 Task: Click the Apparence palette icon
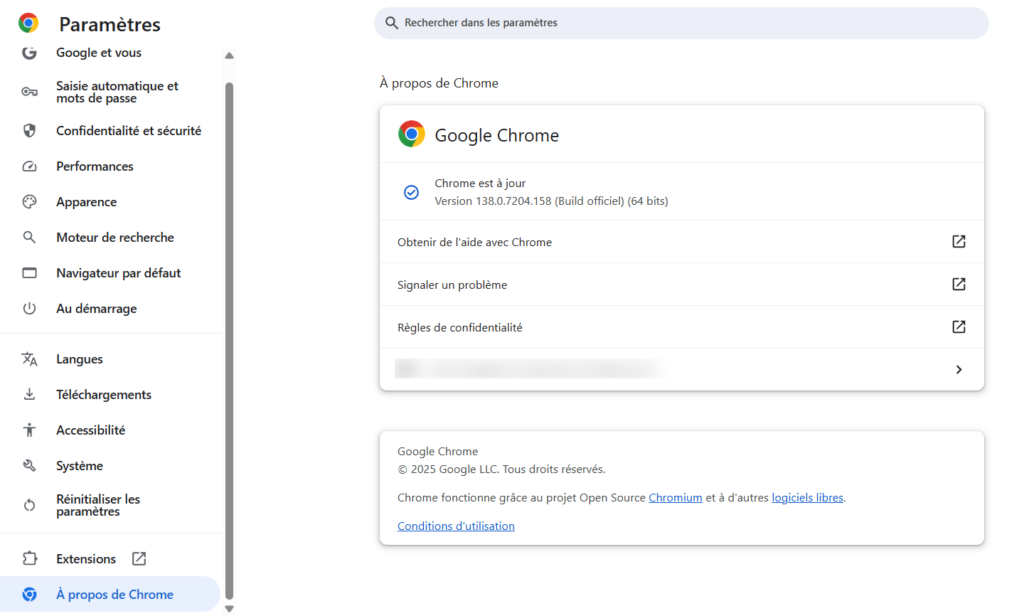click(30, 201)
